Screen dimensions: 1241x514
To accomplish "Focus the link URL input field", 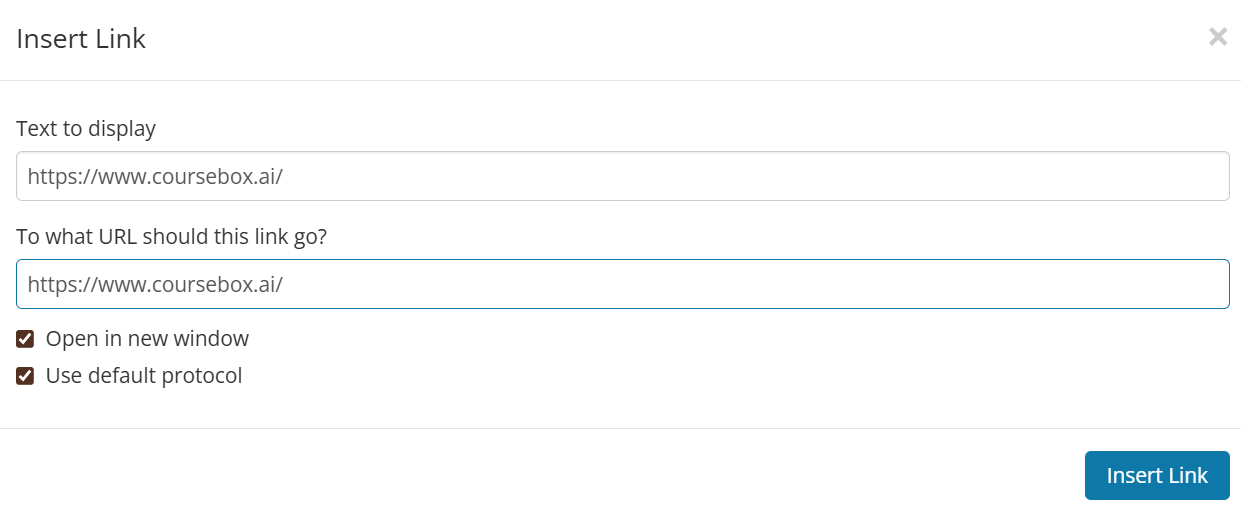I will pos(622,284).
